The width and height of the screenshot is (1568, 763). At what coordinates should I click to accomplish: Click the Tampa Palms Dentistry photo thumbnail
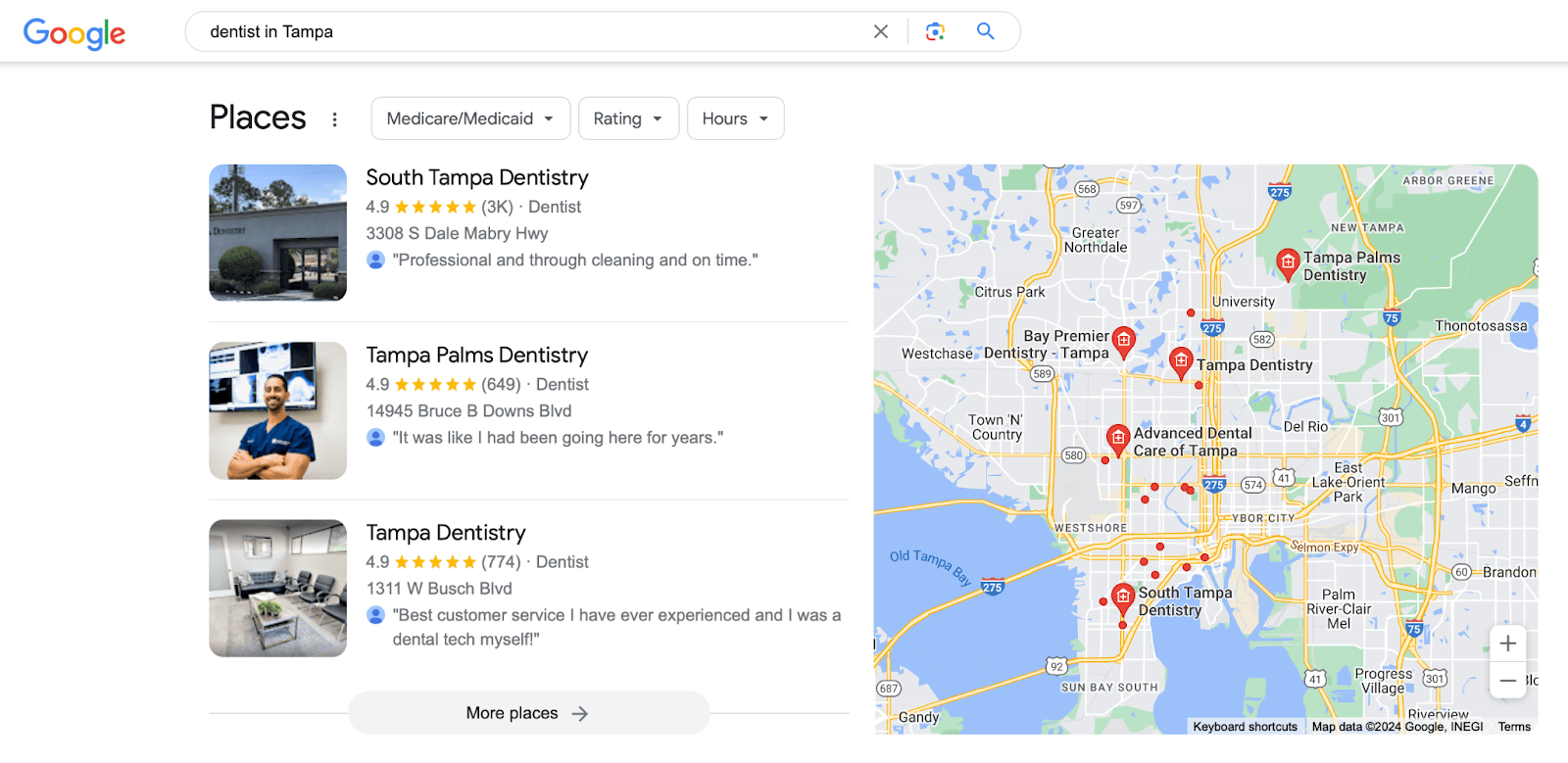point(277,410)
